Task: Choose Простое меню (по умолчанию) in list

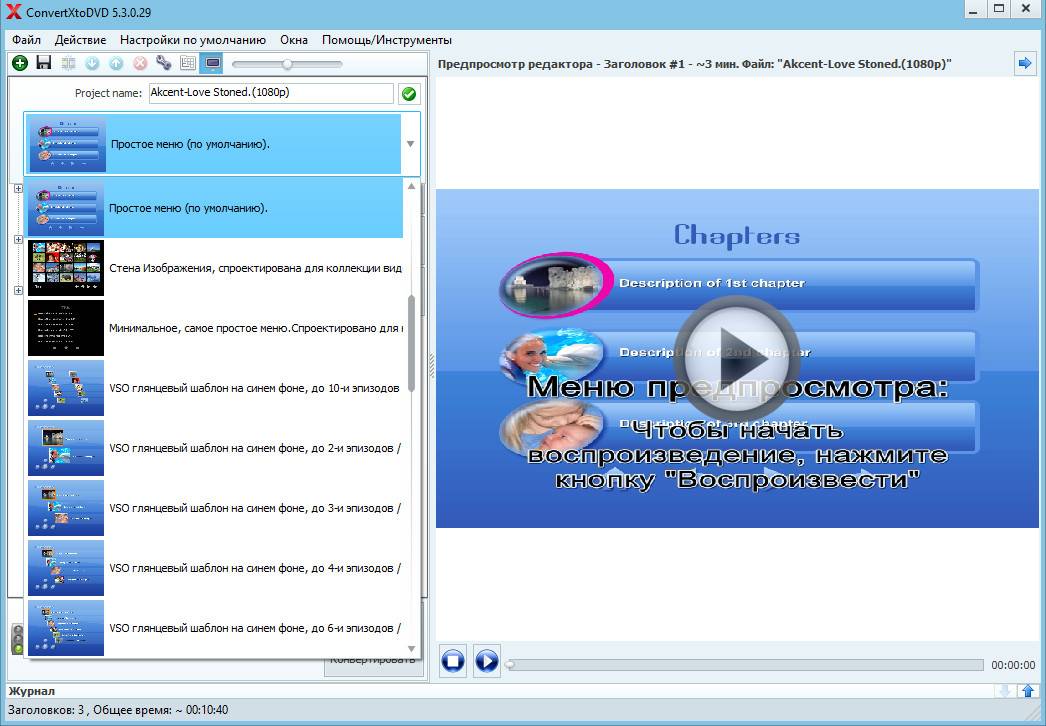Action: pos(215,208)
